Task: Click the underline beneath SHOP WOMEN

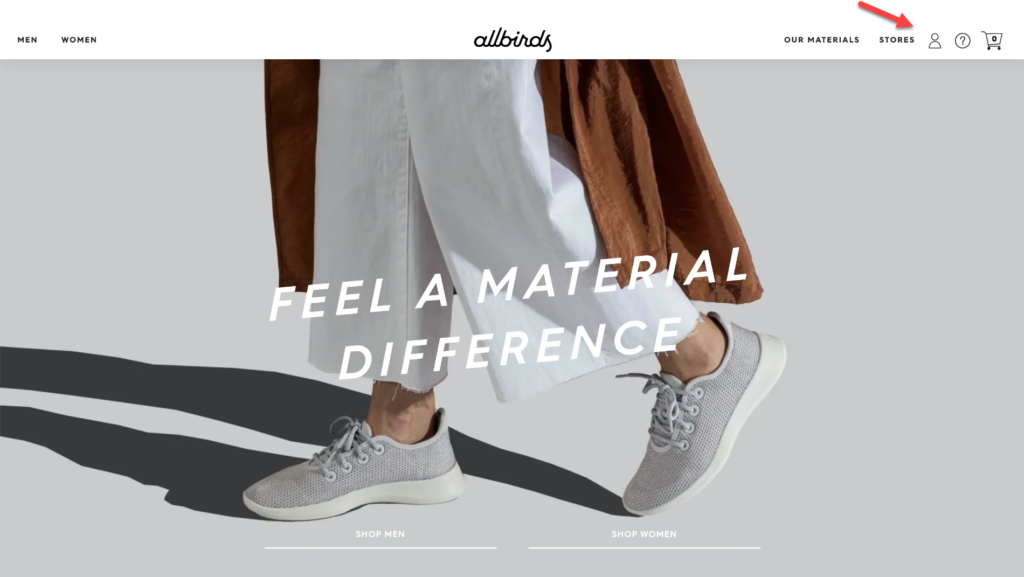Action: point(644,548)
